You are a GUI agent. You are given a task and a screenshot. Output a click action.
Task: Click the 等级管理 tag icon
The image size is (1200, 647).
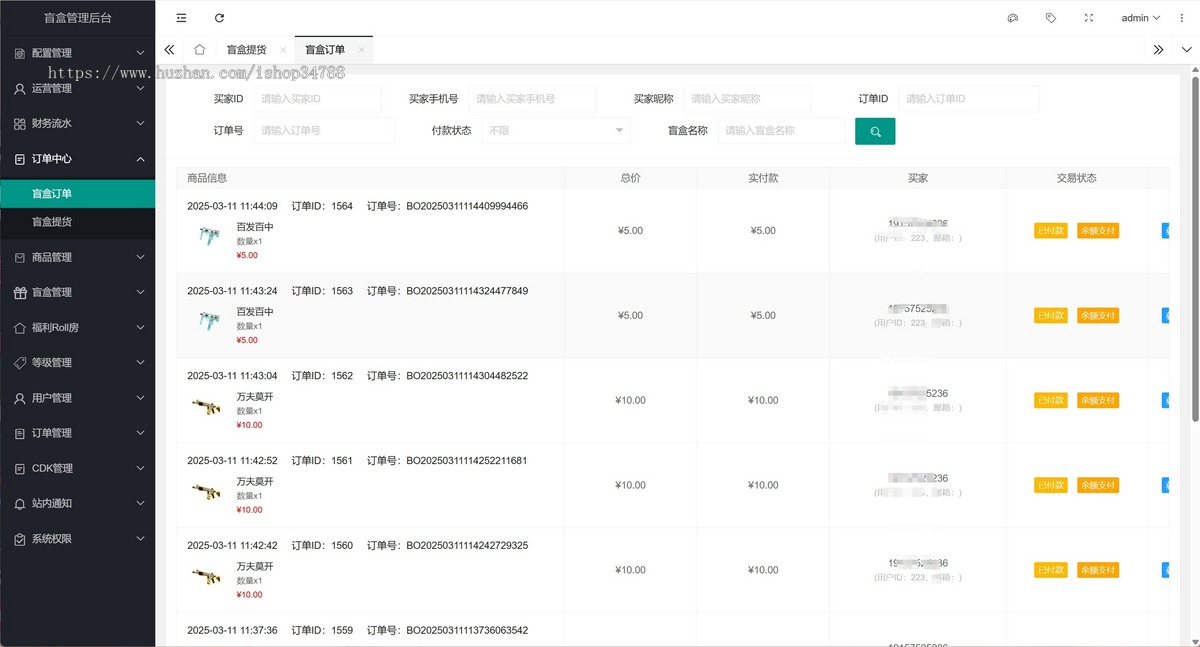click(20, 362)
